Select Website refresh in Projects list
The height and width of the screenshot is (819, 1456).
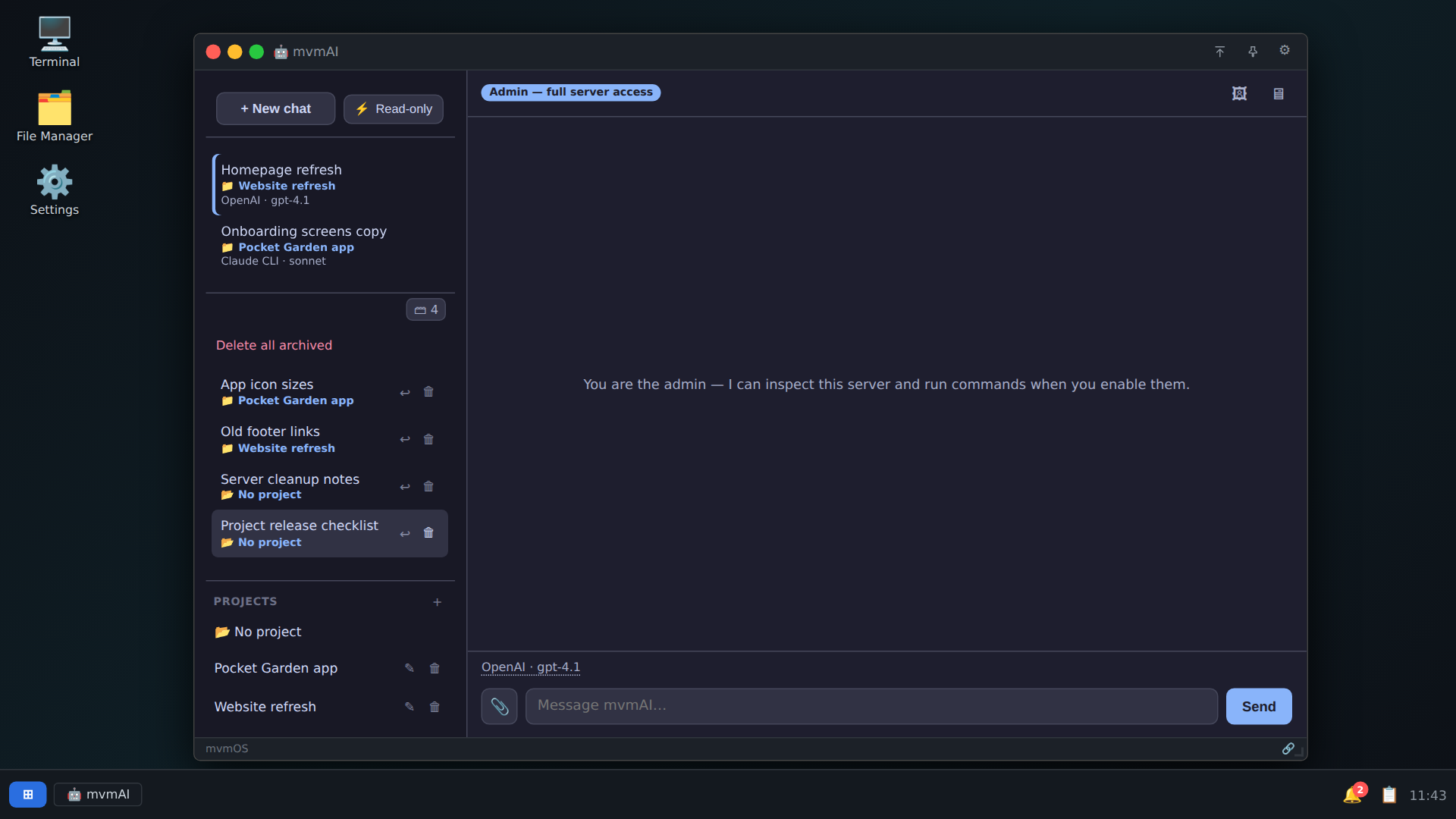point(265,707)
